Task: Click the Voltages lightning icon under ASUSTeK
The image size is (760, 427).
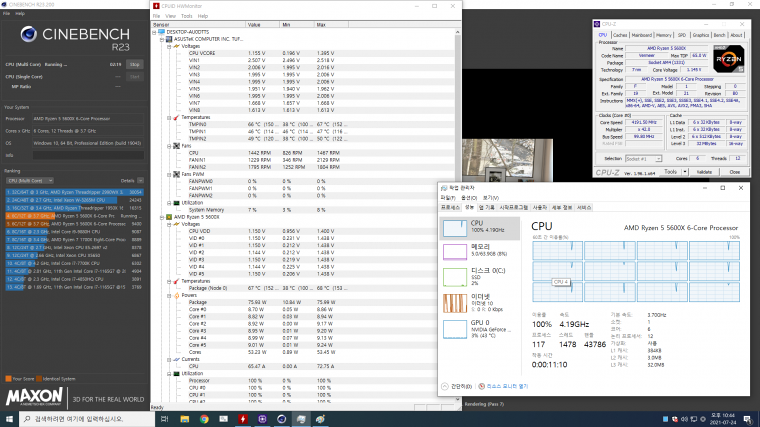Action: 176,47
